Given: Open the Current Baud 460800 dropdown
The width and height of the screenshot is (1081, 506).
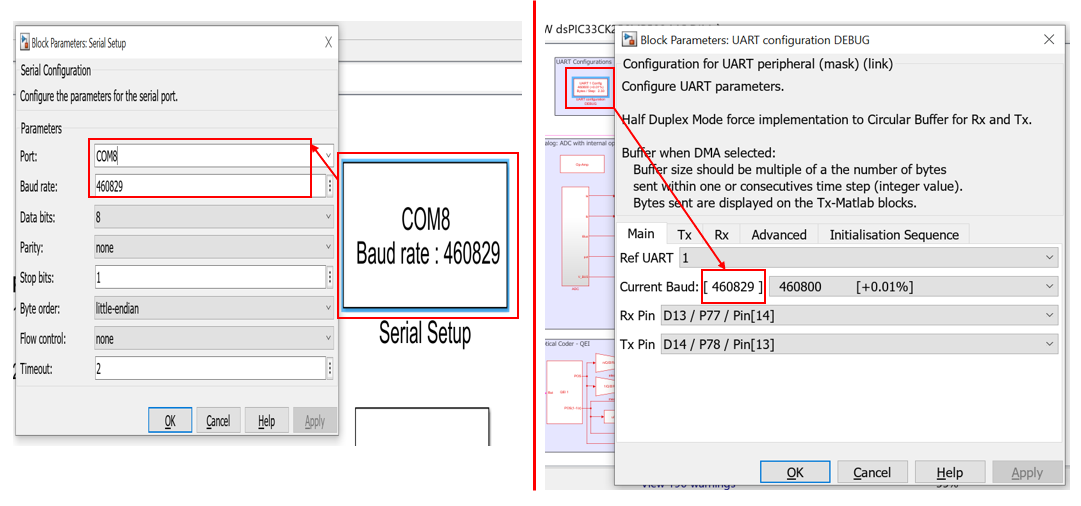Looking at the screenshot, I should (913, 286).
